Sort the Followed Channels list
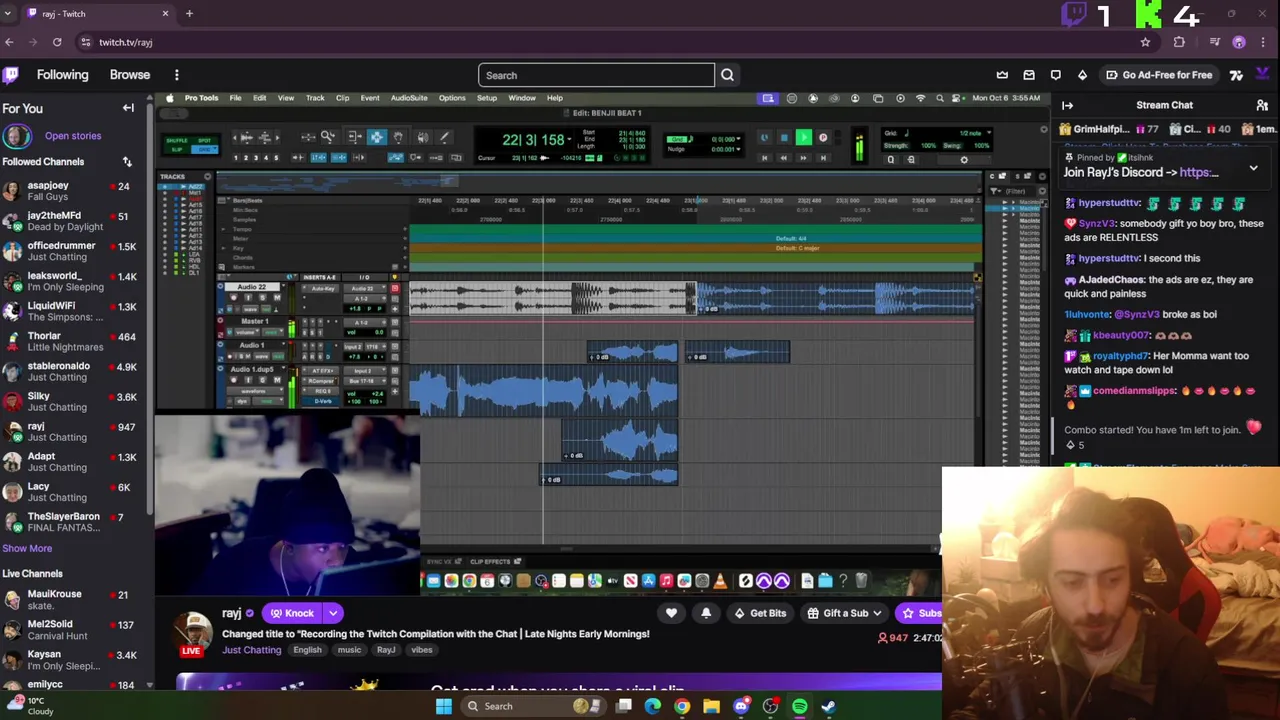The height and width of the screenshot is (720, 1280). [x=127, y=162]
